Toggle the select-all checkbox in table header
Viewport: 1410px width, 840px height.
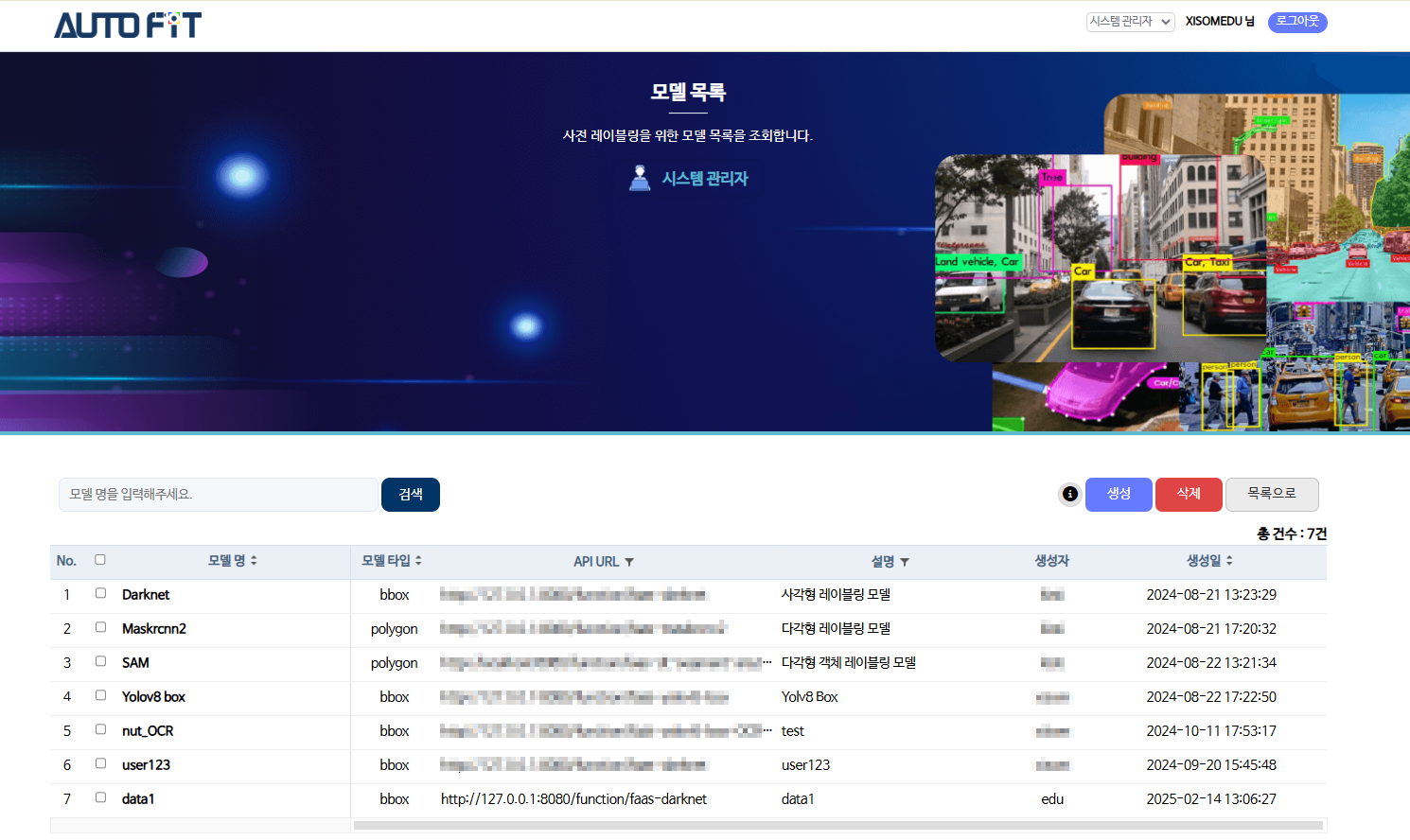(x=100, y=560)
